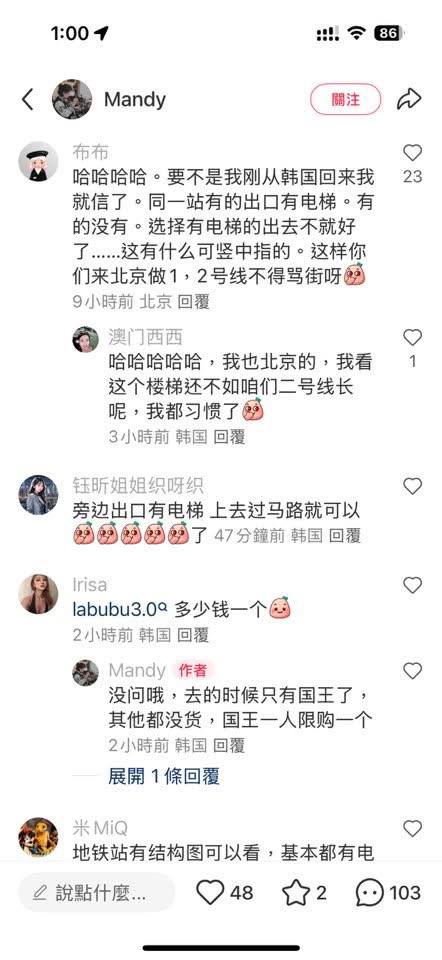Open Irisa's profile avatar
442x960 pixels.
(38, 594)
